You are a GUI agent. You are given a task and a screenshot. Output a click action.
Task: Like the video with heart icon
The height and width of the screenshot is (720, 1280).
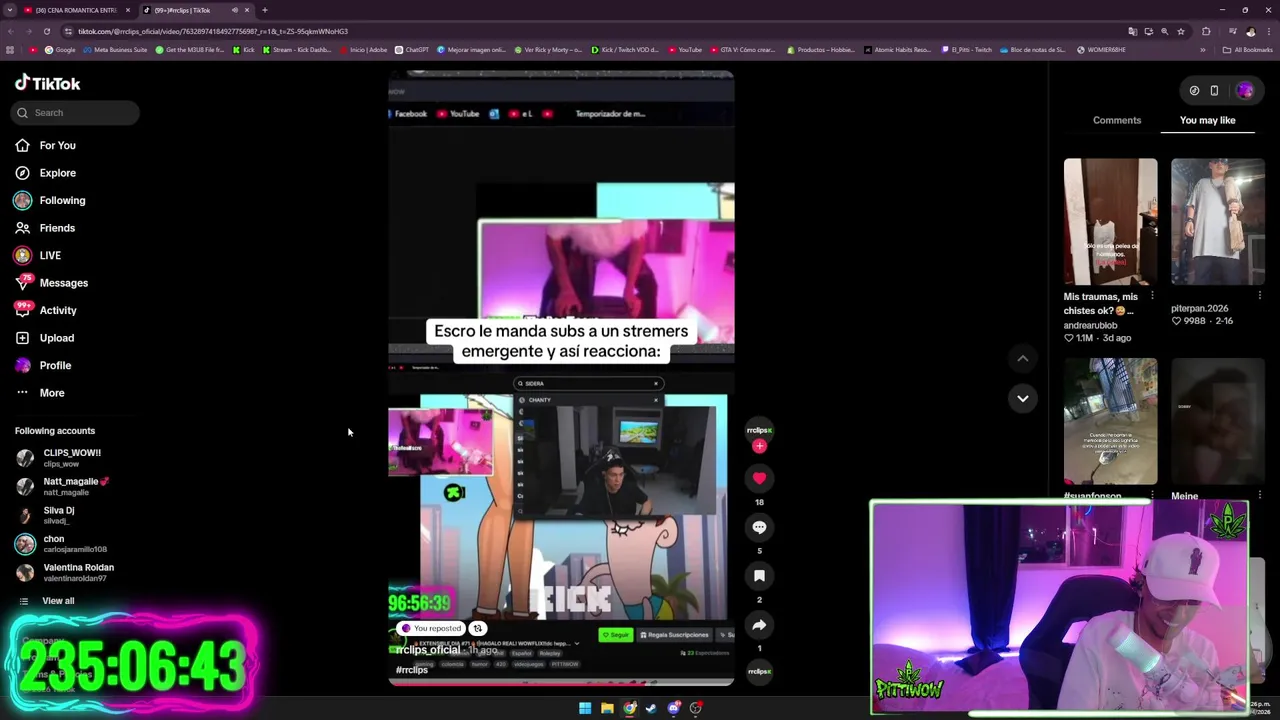pyautogui.click(x=759, y=478)
